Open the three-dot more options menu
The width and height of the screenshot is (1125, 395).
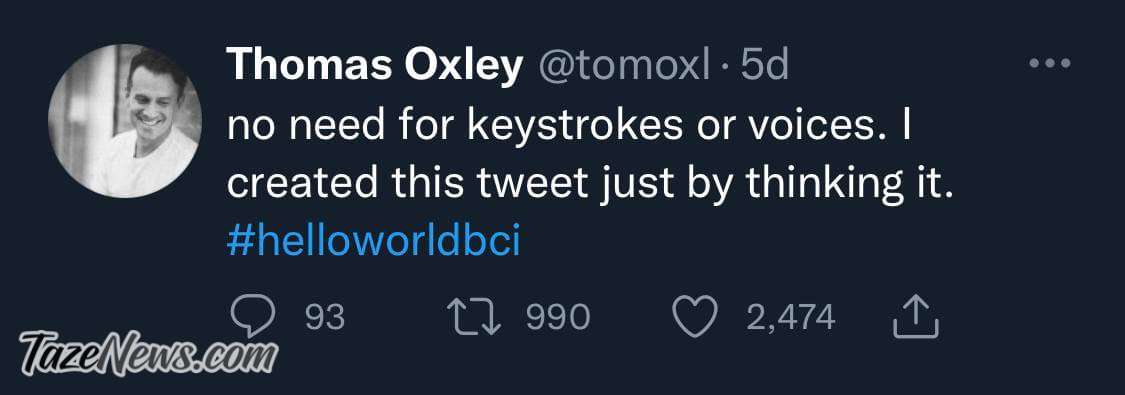tap(1050, 64)
